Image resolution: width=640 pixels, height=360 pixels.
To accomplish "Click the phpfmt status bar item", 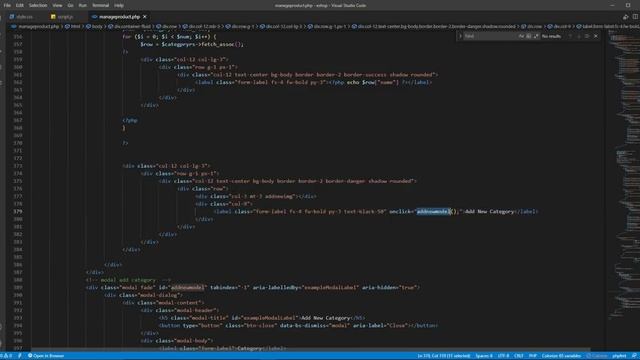I will point(619,356).
